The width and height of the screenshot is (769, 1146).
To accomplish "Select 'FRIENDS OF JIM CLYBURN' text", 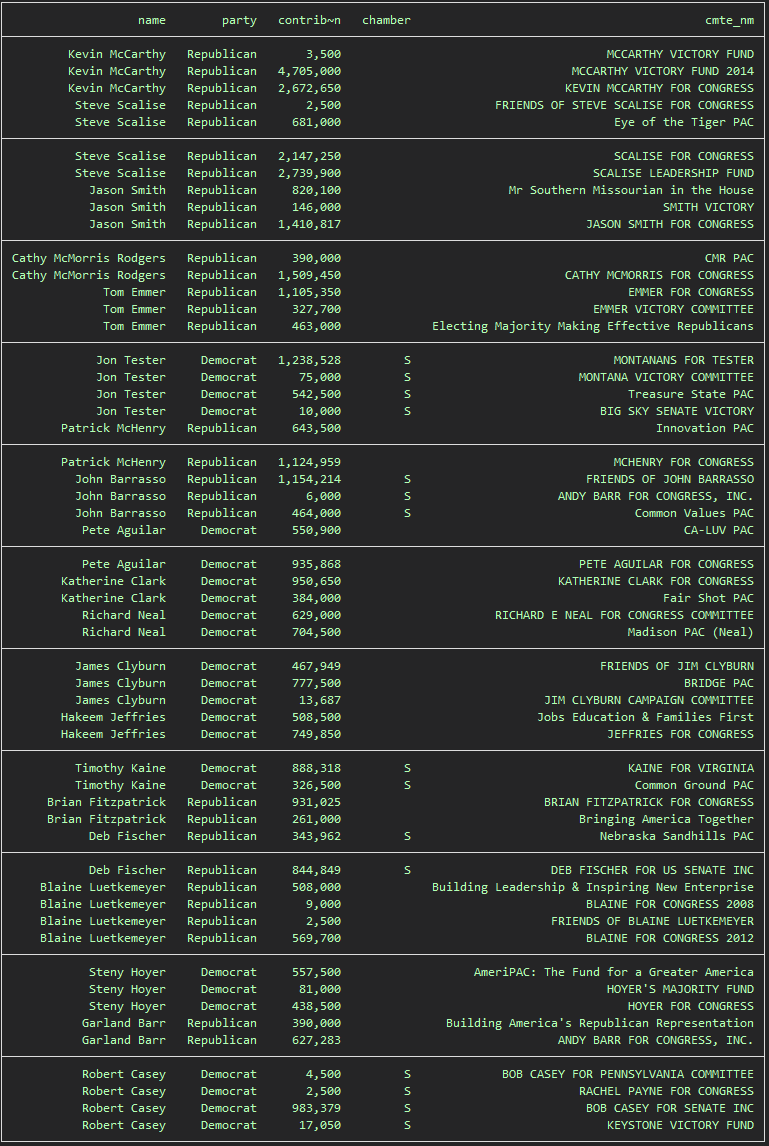I will click(x=677, y=666).
